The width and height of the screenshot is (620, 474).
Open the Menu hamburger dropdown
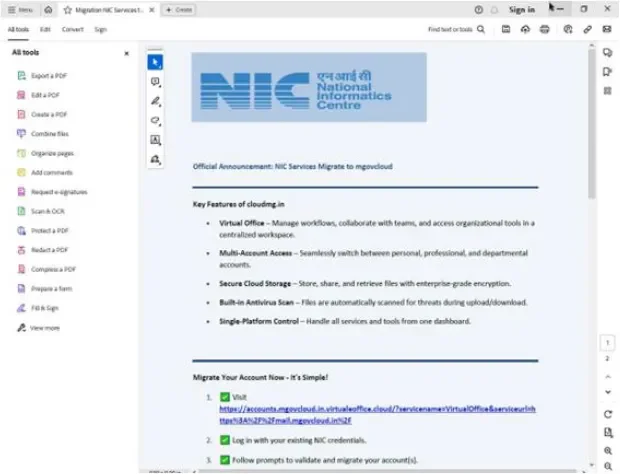tap(20, 9)
